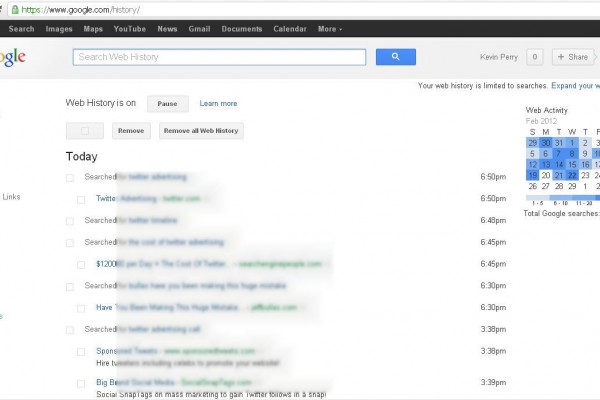Go to Maps in the top bar
Screen dimensions: 600x400
click(93, 29)
